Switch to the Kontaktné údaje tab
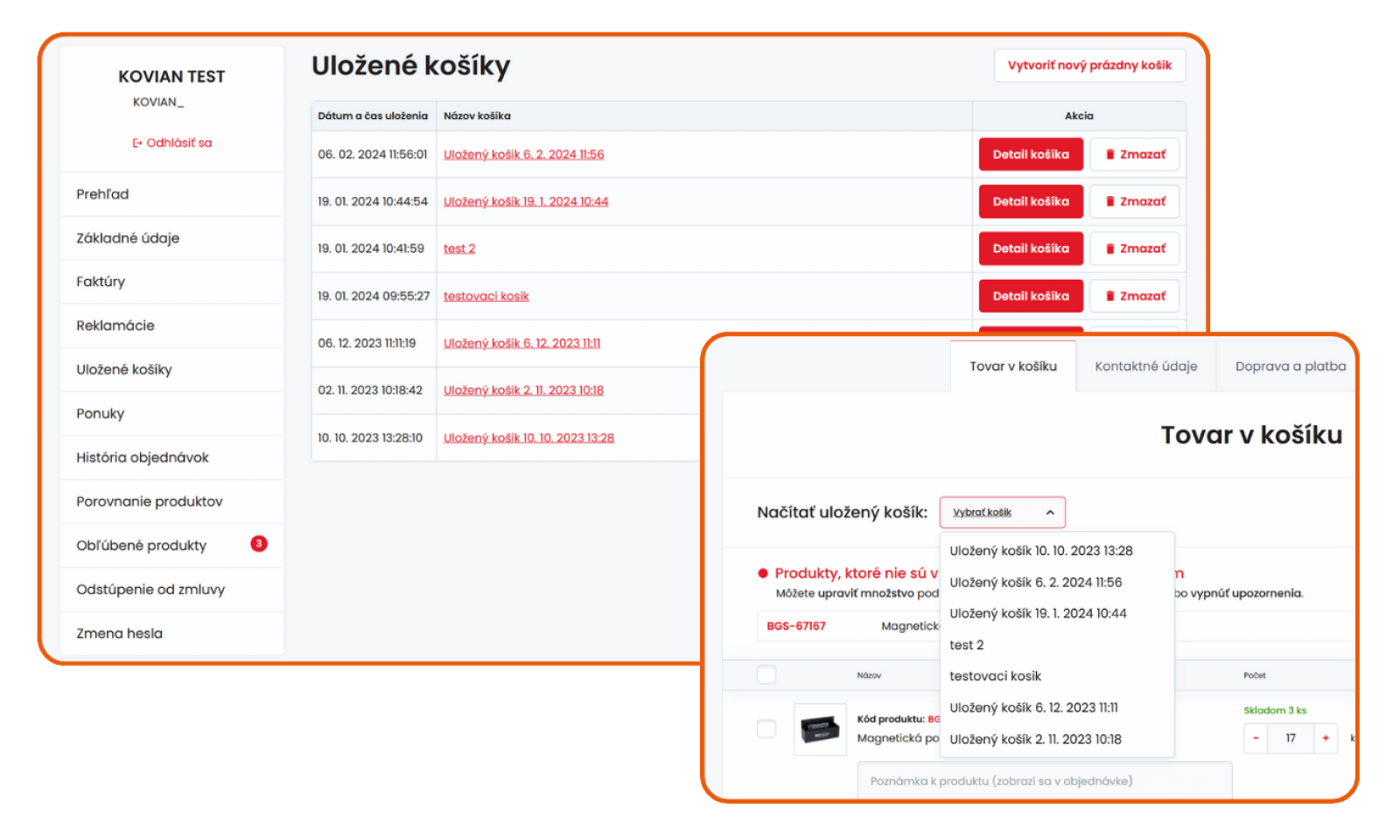Viewport: 1400px width, 840px height. click(x=1146, y=367)
